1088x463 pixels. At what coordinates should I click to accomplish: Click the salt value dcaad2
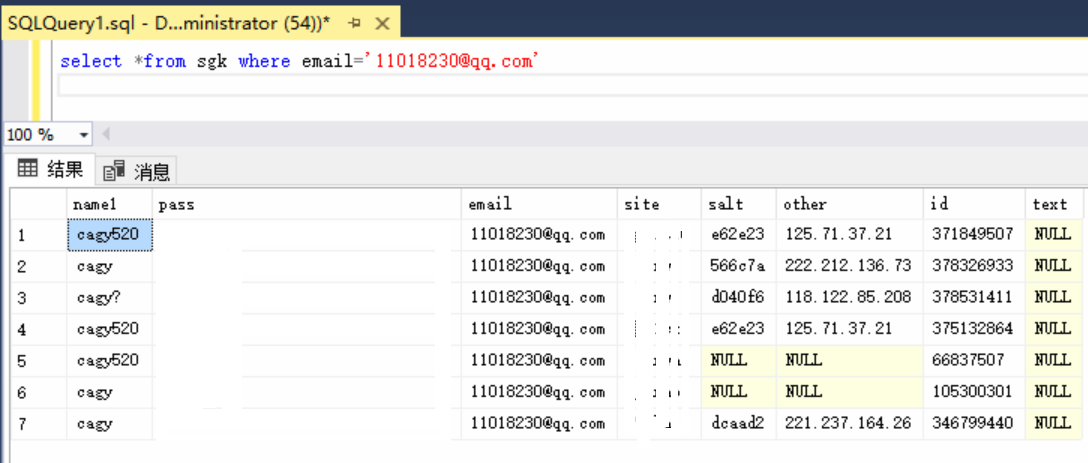coord(739,423)
